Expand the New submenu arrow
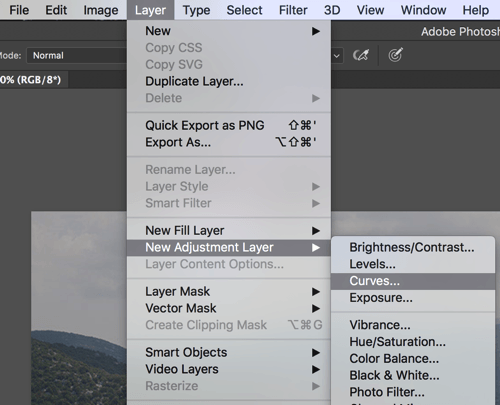Image resolution: width=500 pixels, height=405 pixels. tap(316, 31)
